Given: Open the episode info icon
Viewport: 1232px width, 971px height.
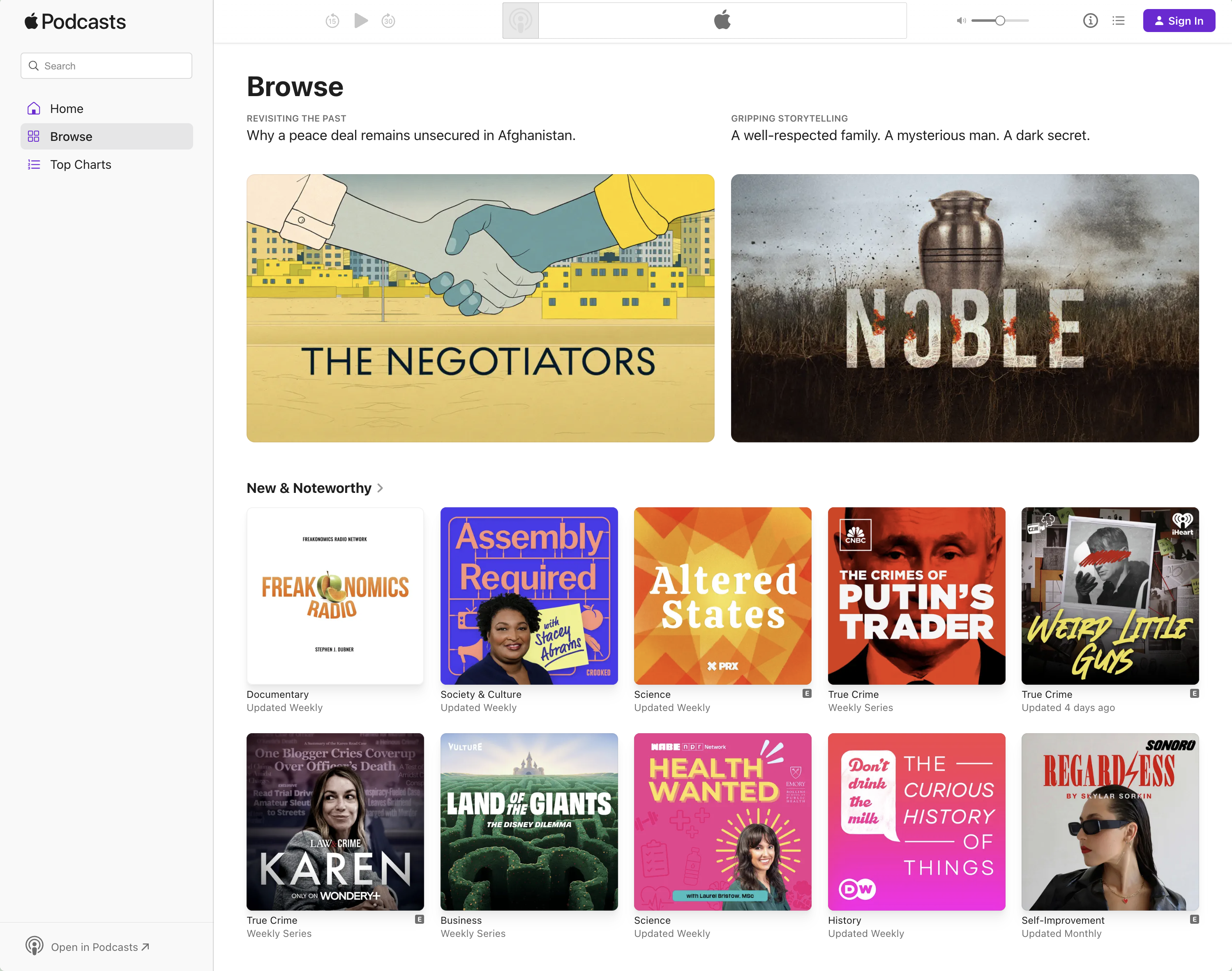Looking at the screenshot, I should coord(1090,21).
